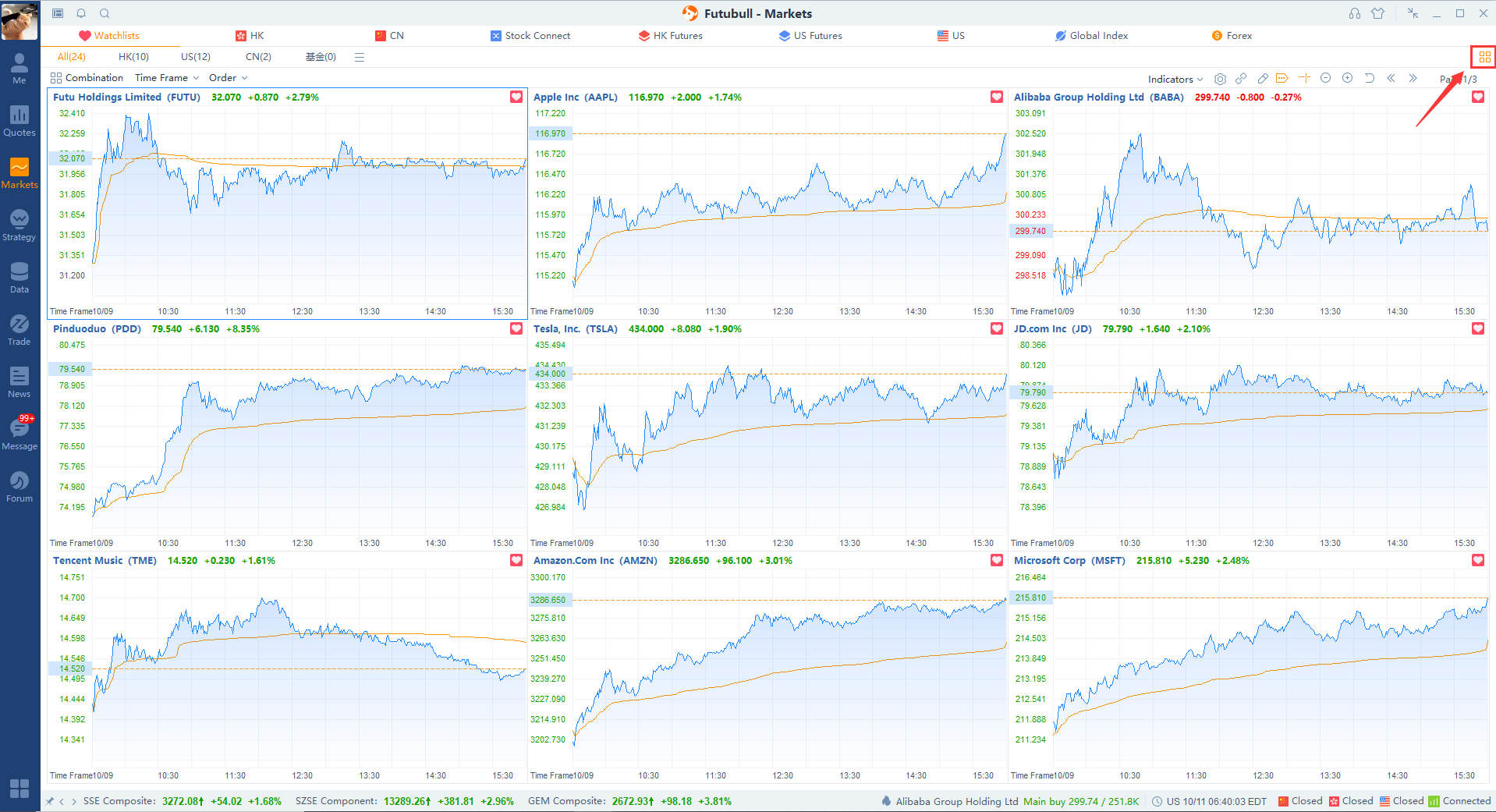Zoom in charts with plus icon
Screen dimensions: 1496x812
[x=1347, y=78]
